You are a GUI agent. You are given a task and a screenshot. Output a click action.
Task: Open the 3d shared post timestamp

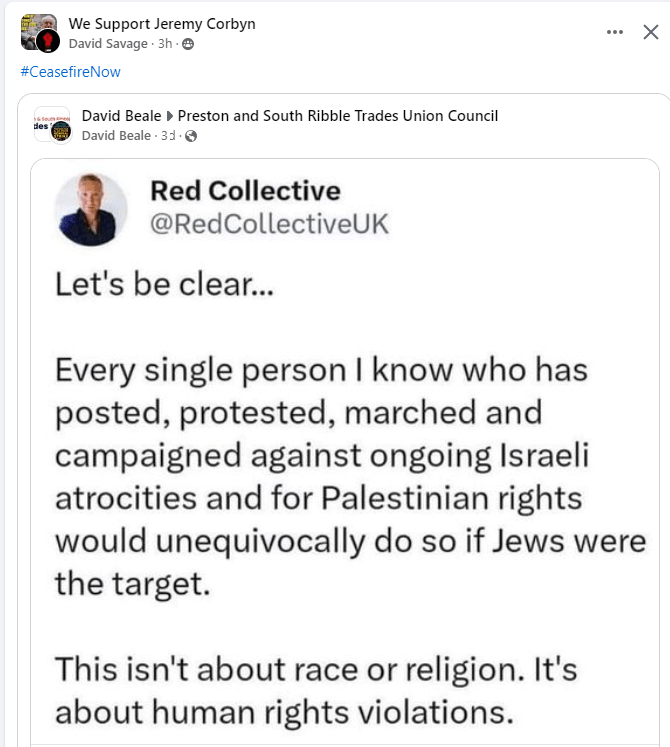[167, 136]
